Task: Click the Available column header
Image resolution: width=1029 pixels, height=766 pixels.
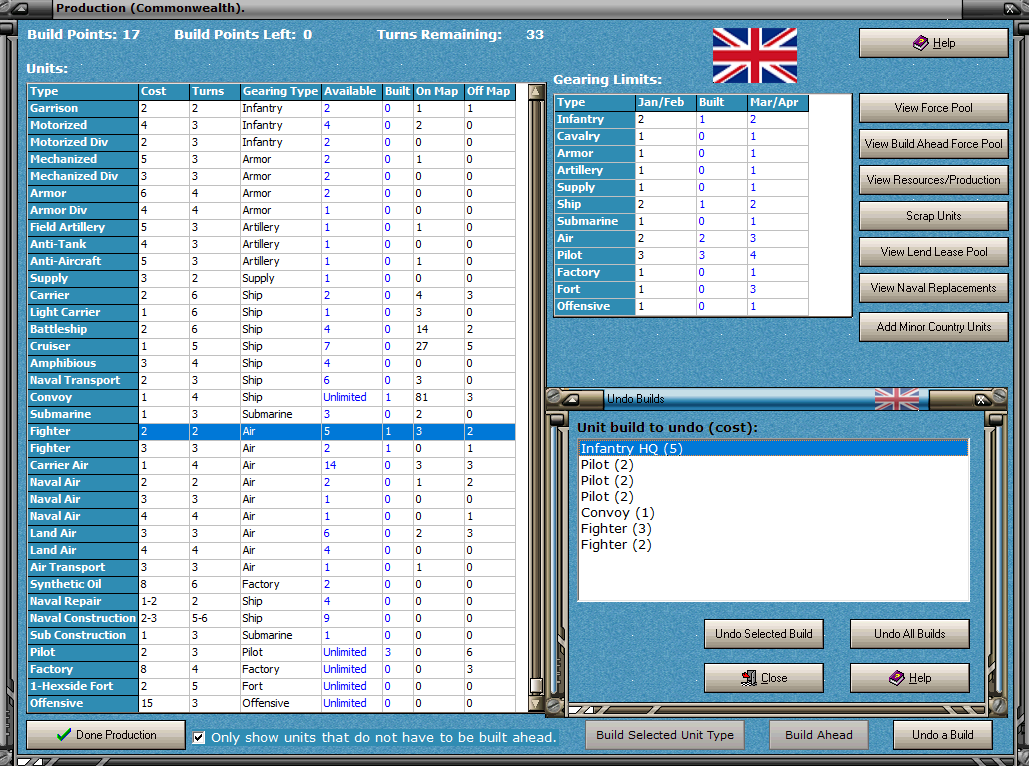Action: click(x=350, y=92)
